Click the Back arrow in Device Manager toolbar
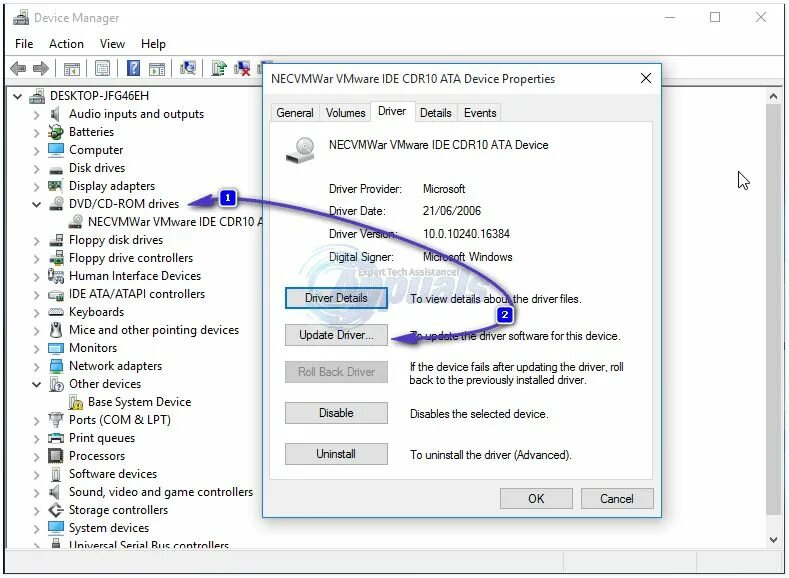 point(18,68)
